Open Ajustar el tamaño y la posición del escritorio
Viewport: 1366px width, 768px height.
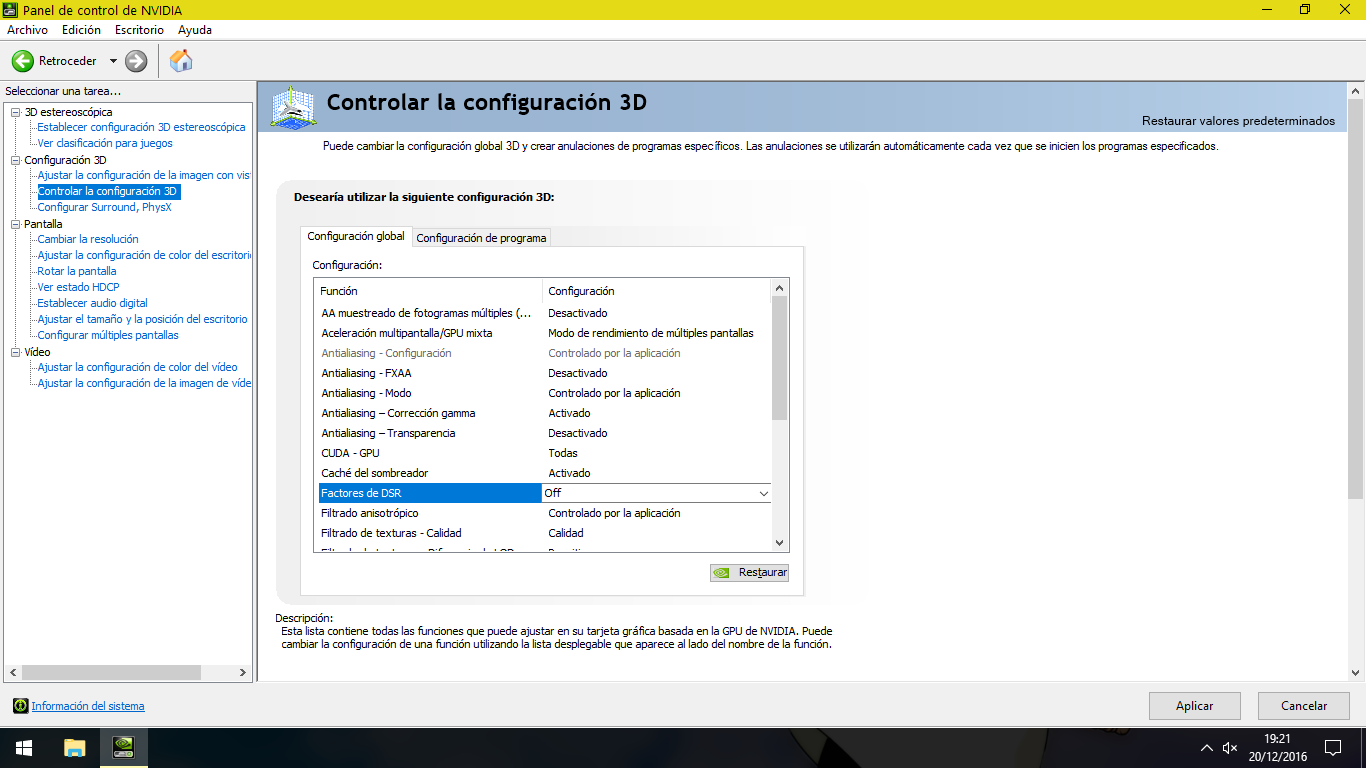pos(142,319)
